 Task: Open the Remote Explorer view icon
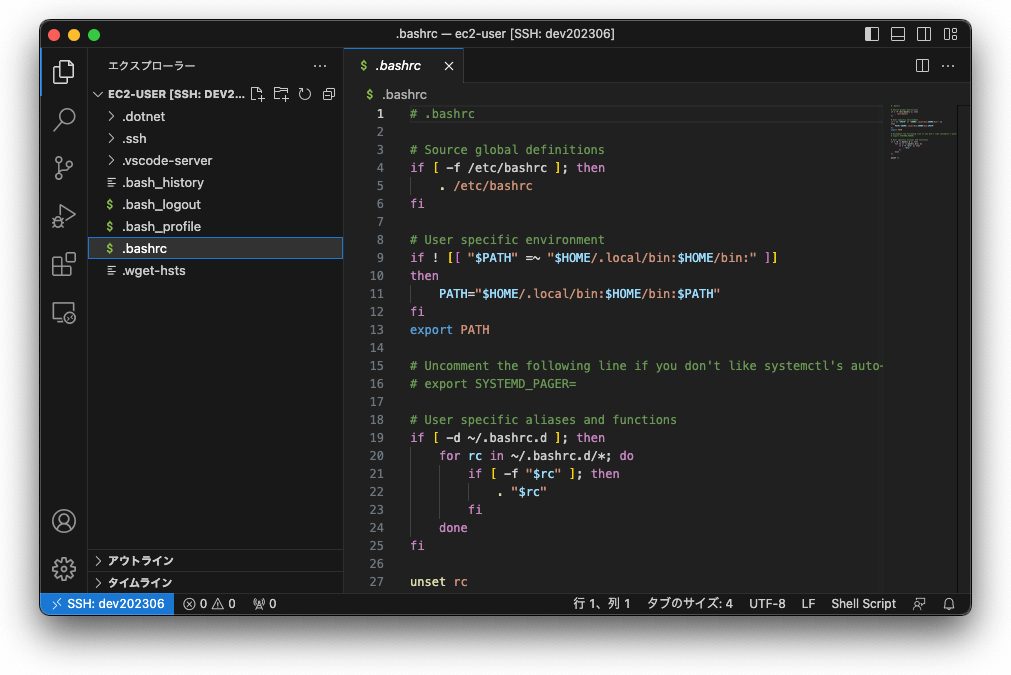click(63, 313)
